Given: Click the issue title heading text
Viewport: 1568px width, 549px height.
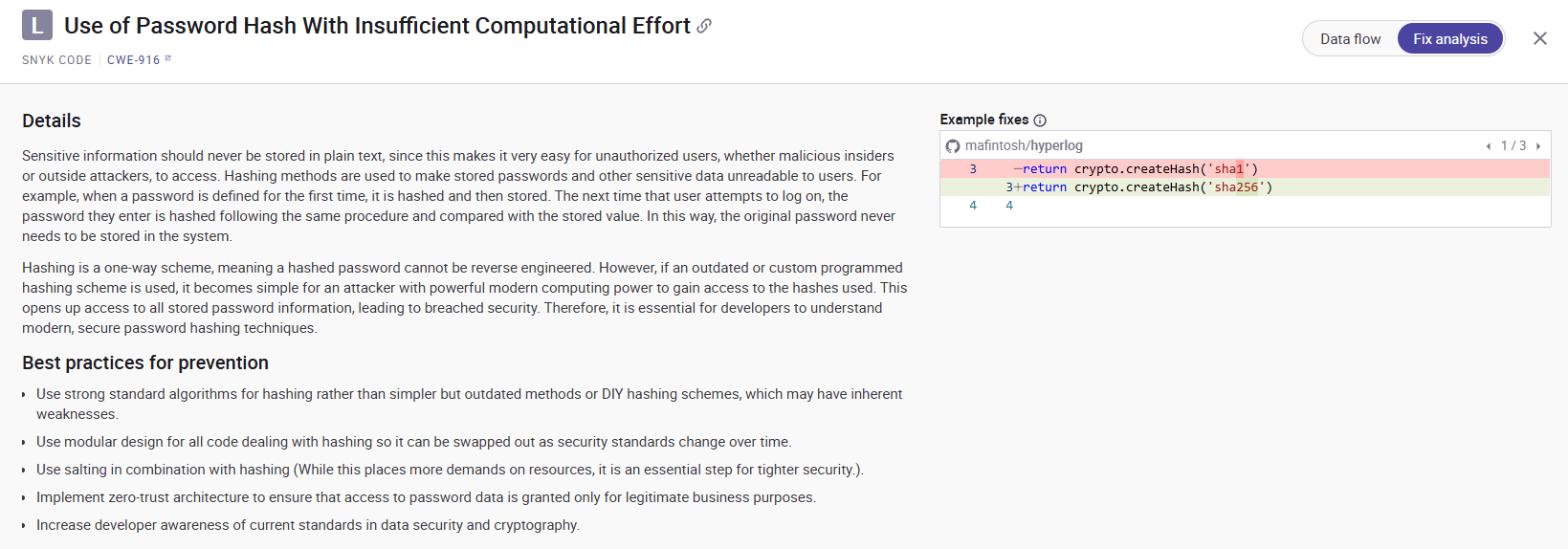Looking at the screenshot, I should tap(377, 26).
